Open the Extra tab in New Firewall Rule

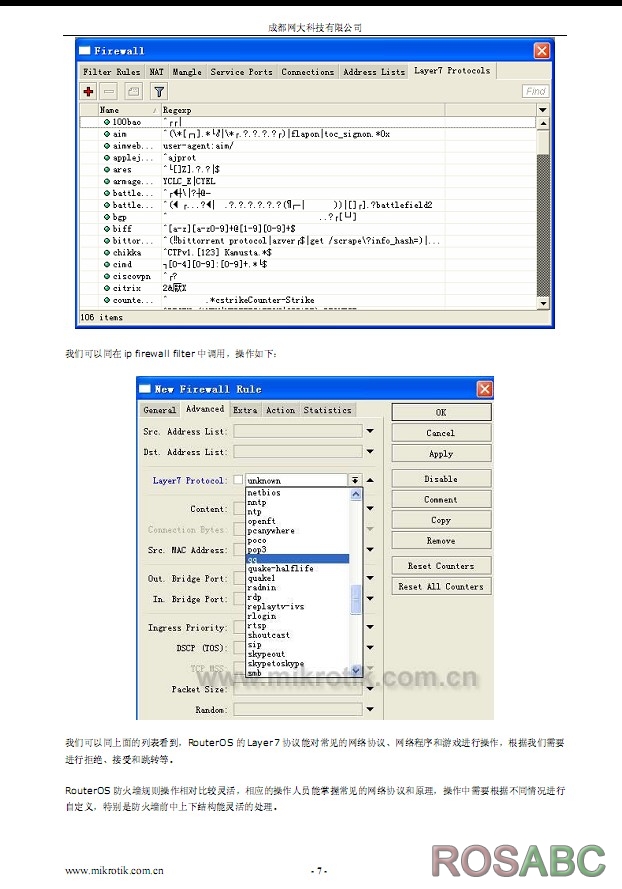[245, 410]
